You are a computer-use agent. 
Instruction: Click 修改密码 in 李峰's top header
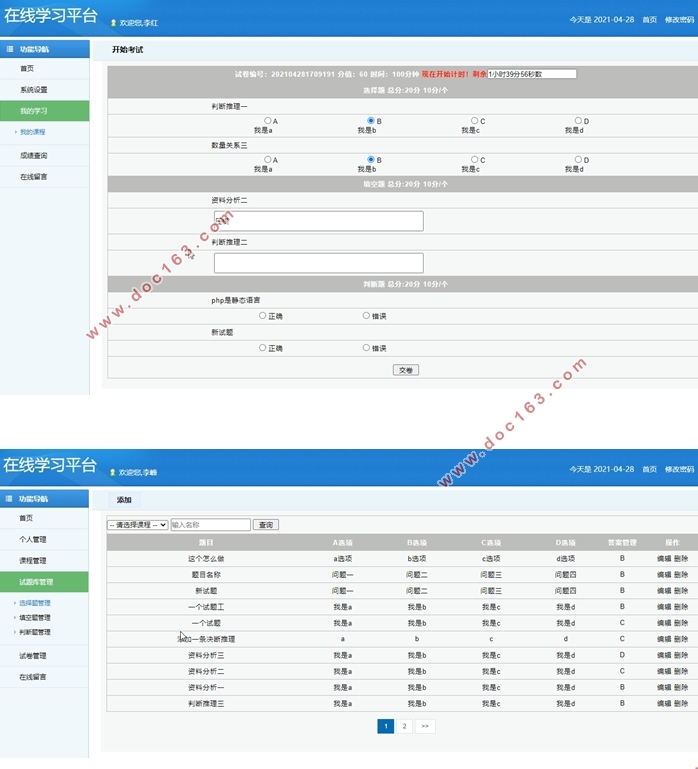coord(679,469)
